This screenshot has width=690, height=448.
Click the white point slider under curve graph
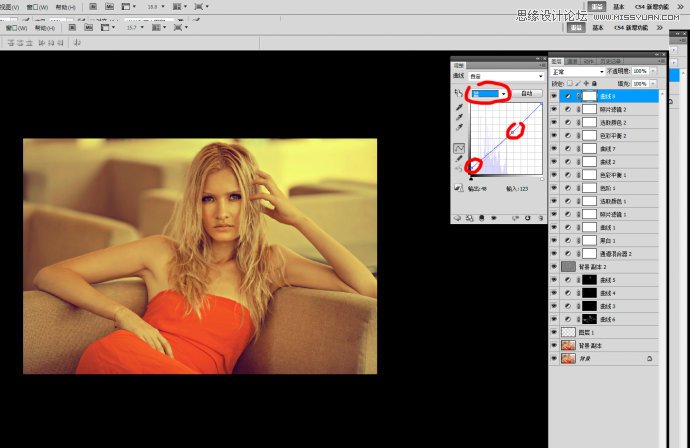pyautogui.click(x=542, y=178)
